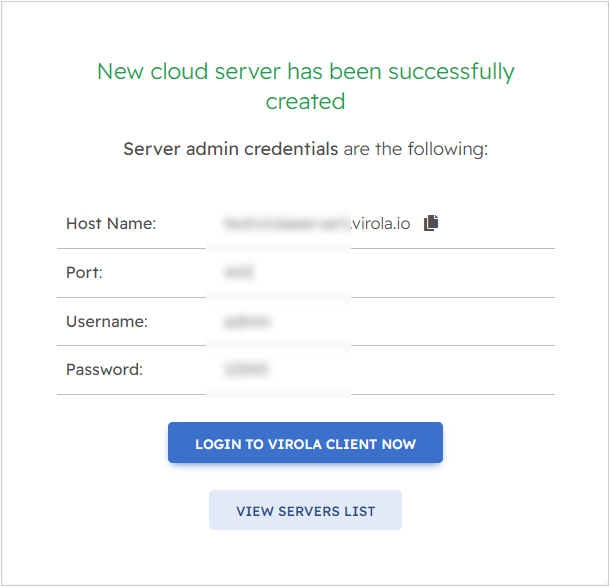This screenshot has height=587, width=610.
Task: Select the blurred port number value
Action: pyautogui.click(x=237, y=272)
